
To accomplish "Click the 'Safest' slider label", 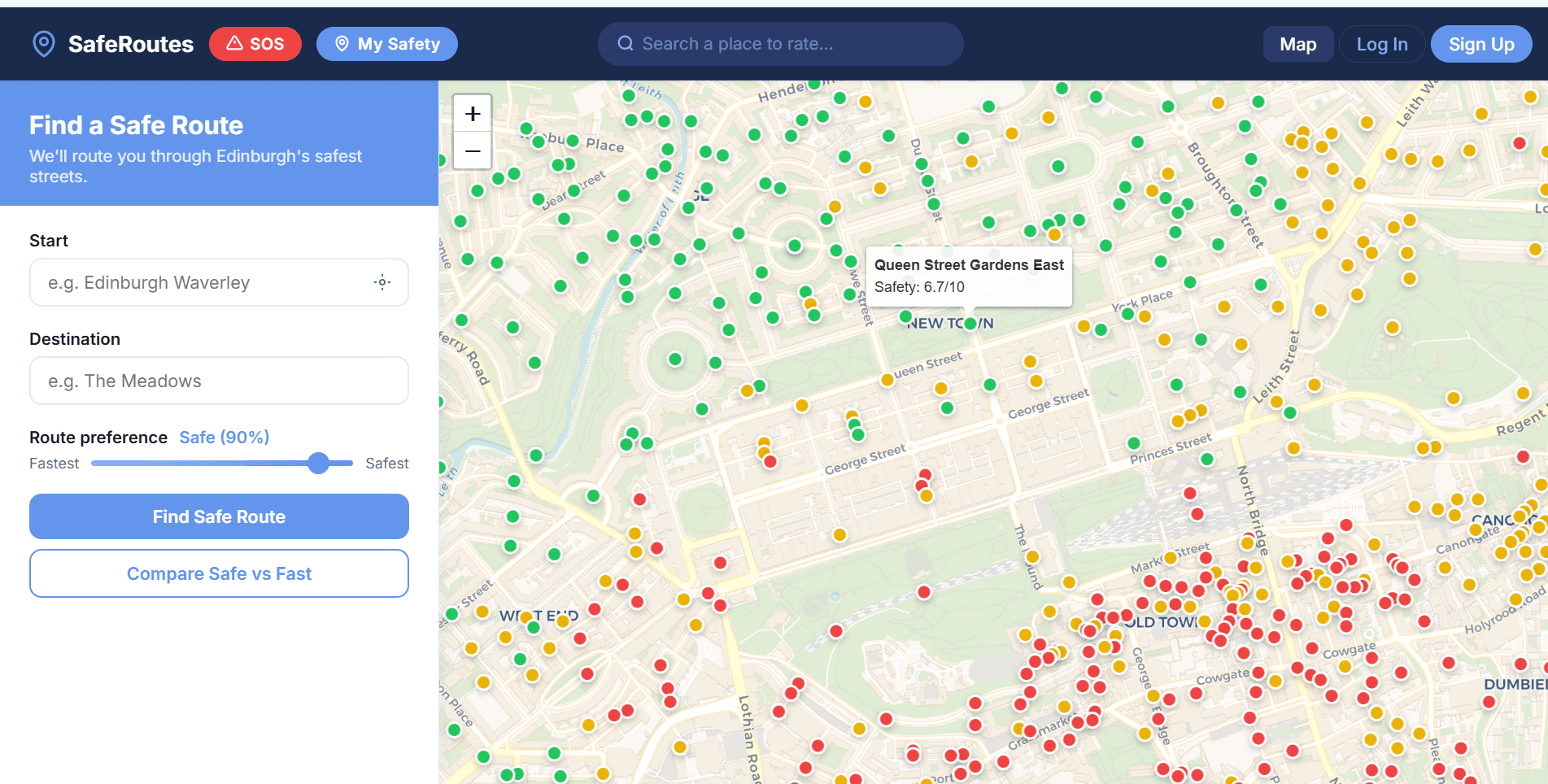I will click(x=387, y=464).
